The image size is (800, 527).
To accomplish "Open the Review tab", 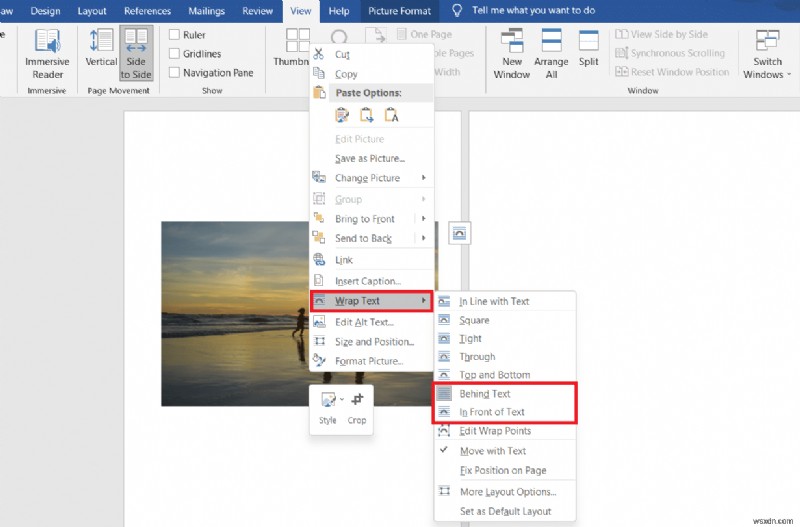I will pos(257,11).
